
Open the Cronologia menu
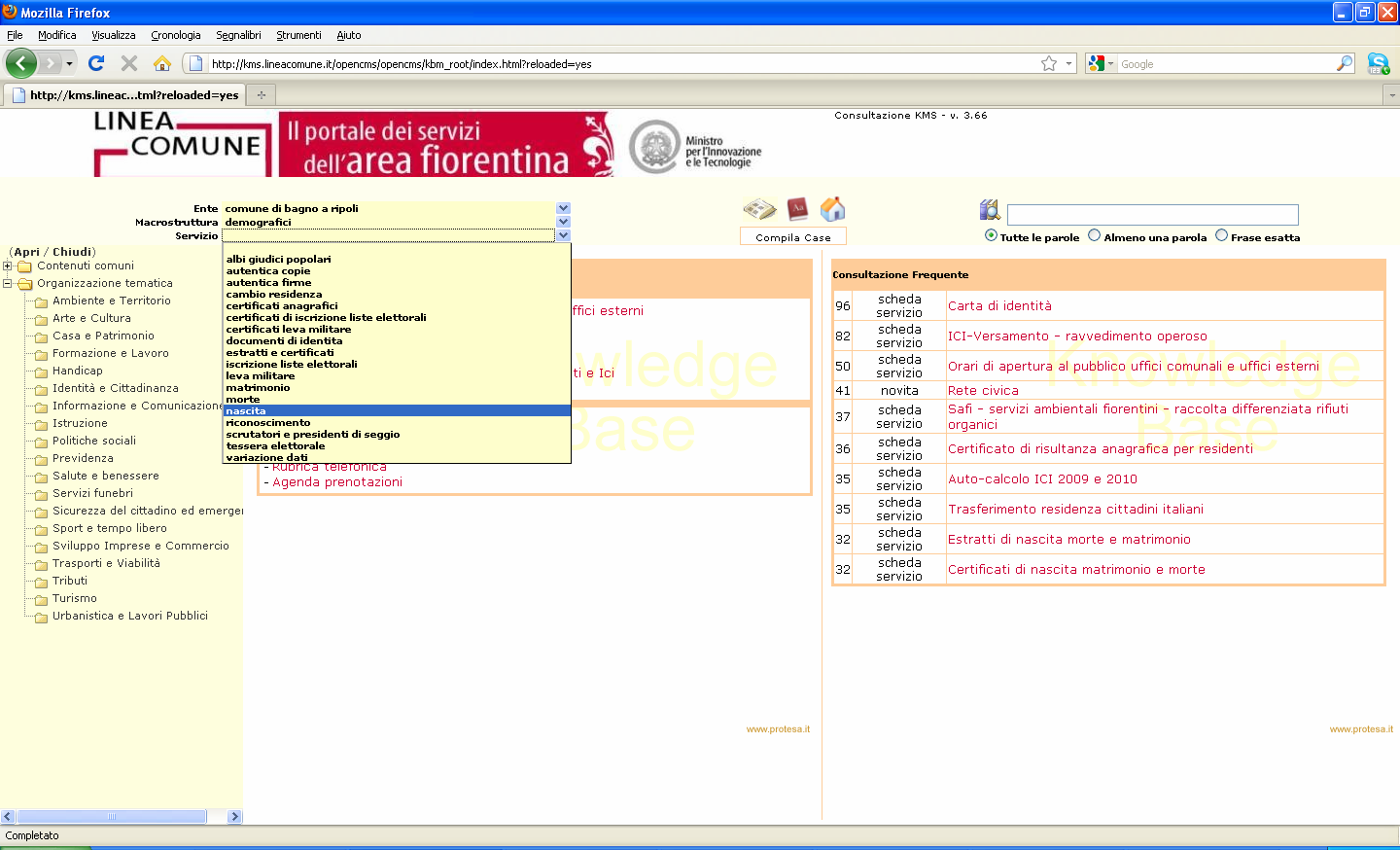click(x=176, y=35)
